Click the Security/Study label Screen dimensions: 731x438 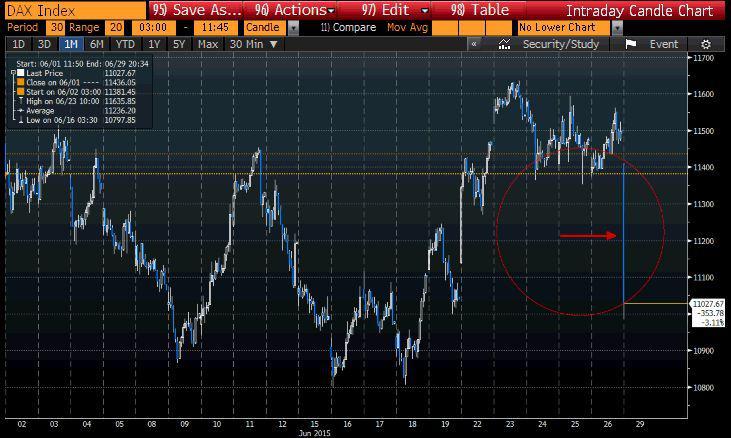pyautogui.click(x=560, y=44)
